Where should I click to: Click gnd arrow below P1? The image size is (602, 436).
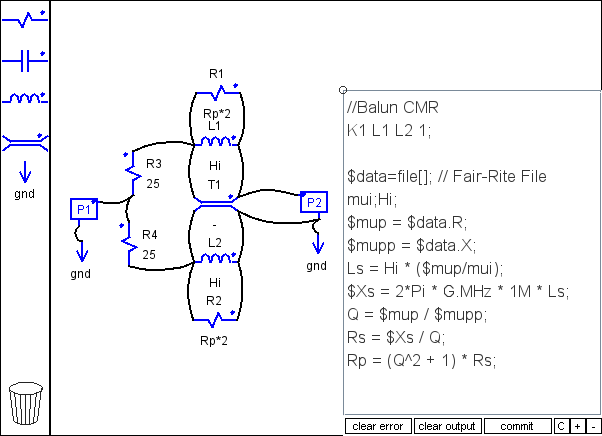81,253
